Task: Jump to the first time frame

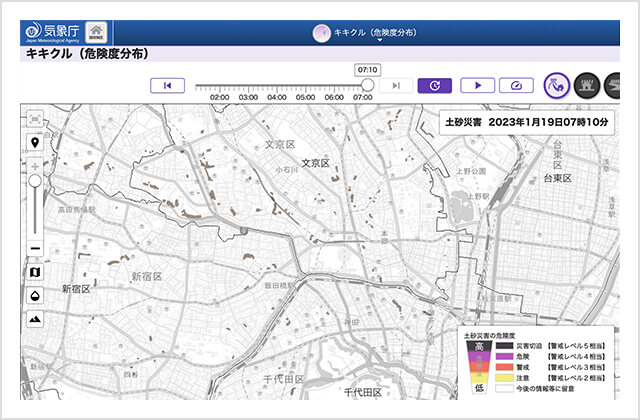Action: pos(167,86)
